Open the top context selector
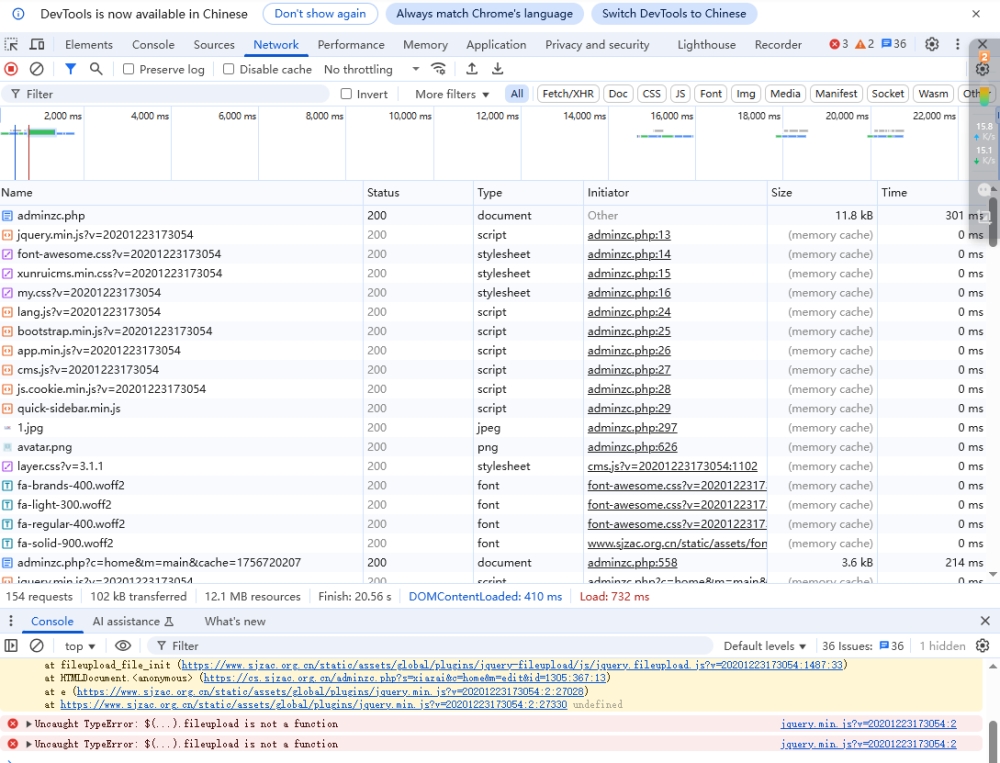Screen dimensions: 1000x763 point(80,646)
